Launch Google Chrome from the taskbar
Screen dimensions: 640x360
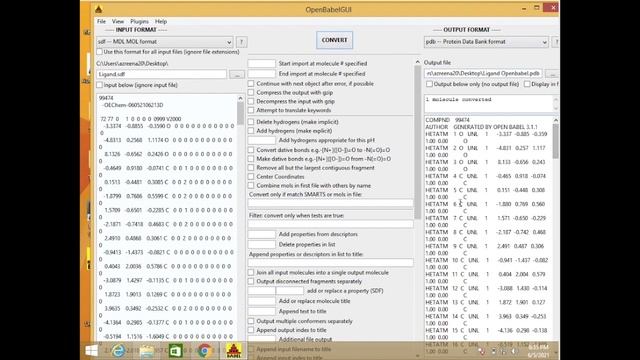pos(204,351)
